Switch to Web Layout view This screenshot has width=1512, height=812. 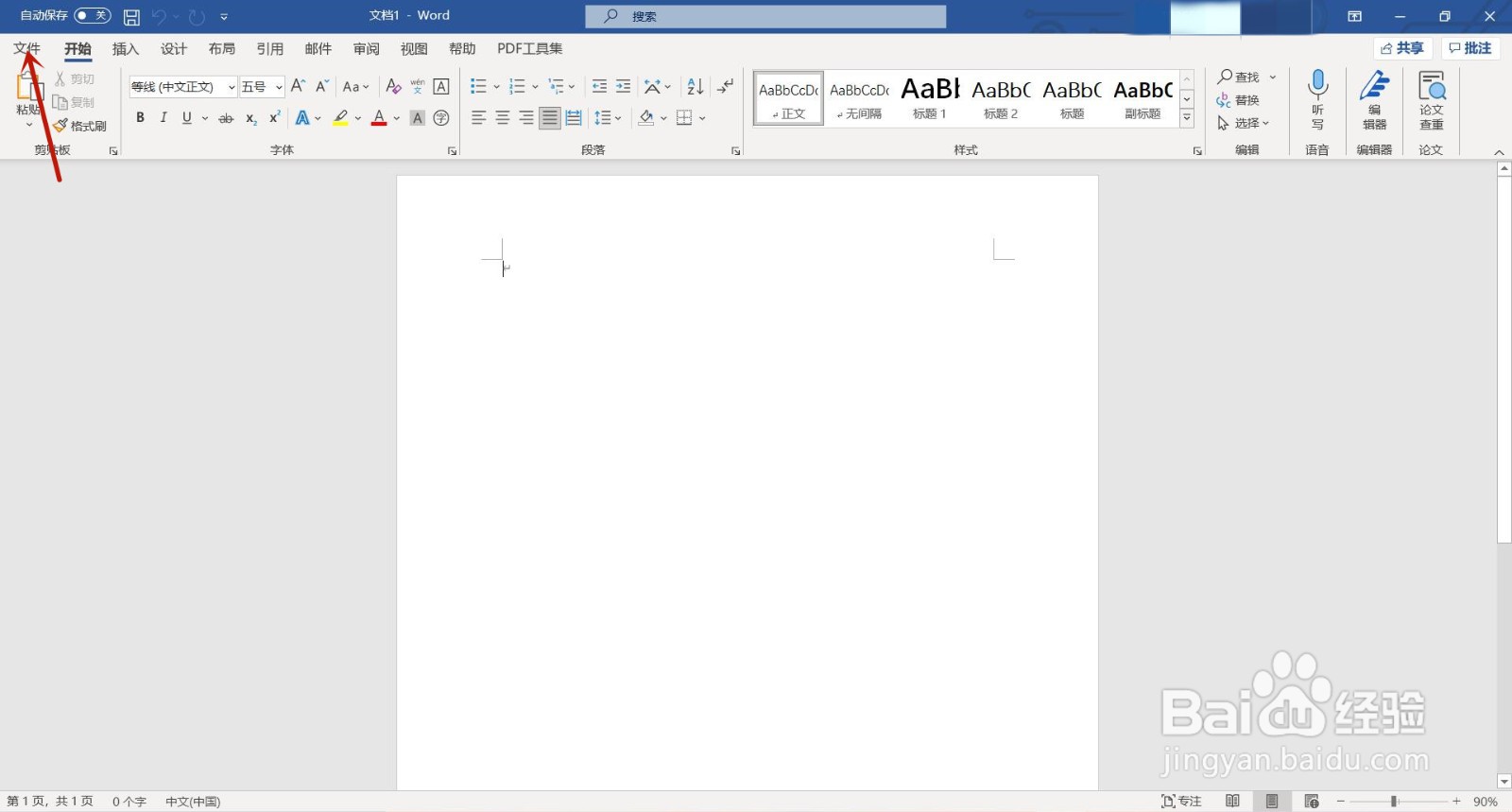tap(1312, 802)
